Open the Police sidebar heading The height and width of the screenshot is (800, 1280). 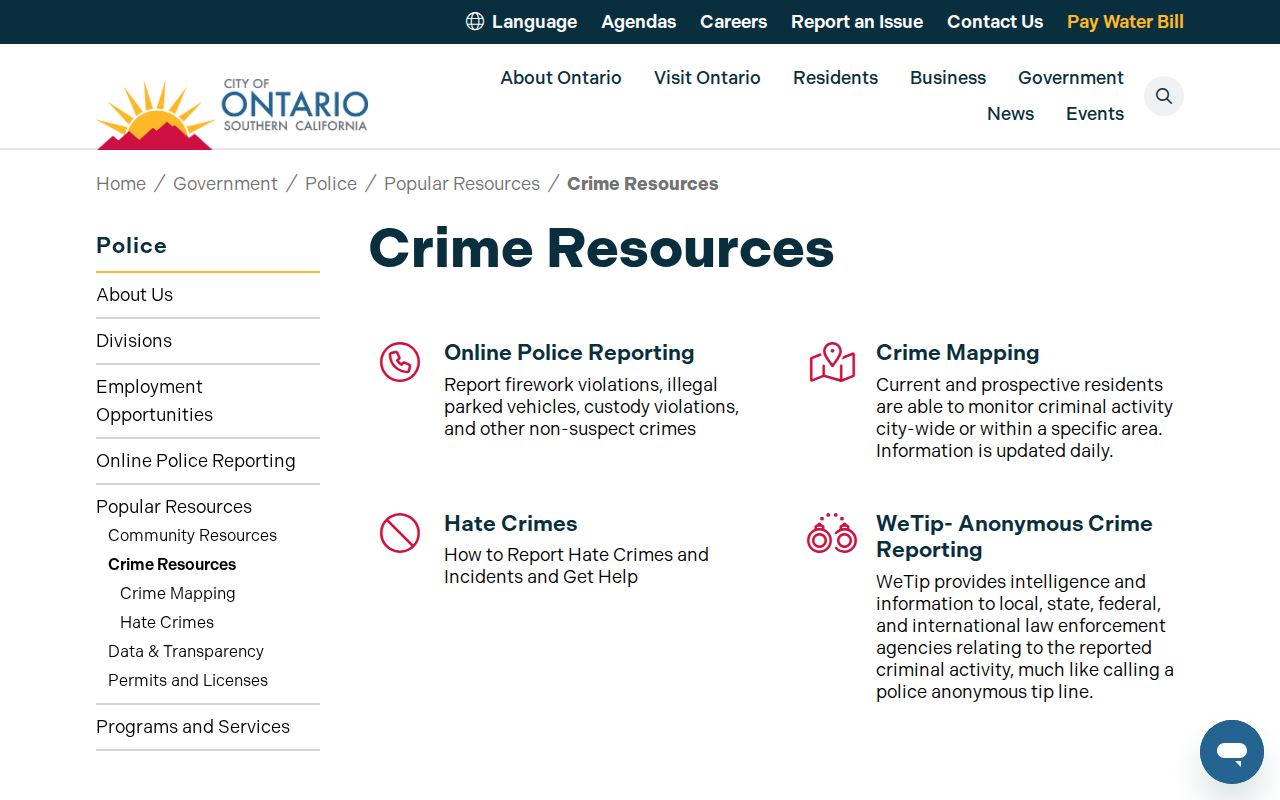point(131,246)
